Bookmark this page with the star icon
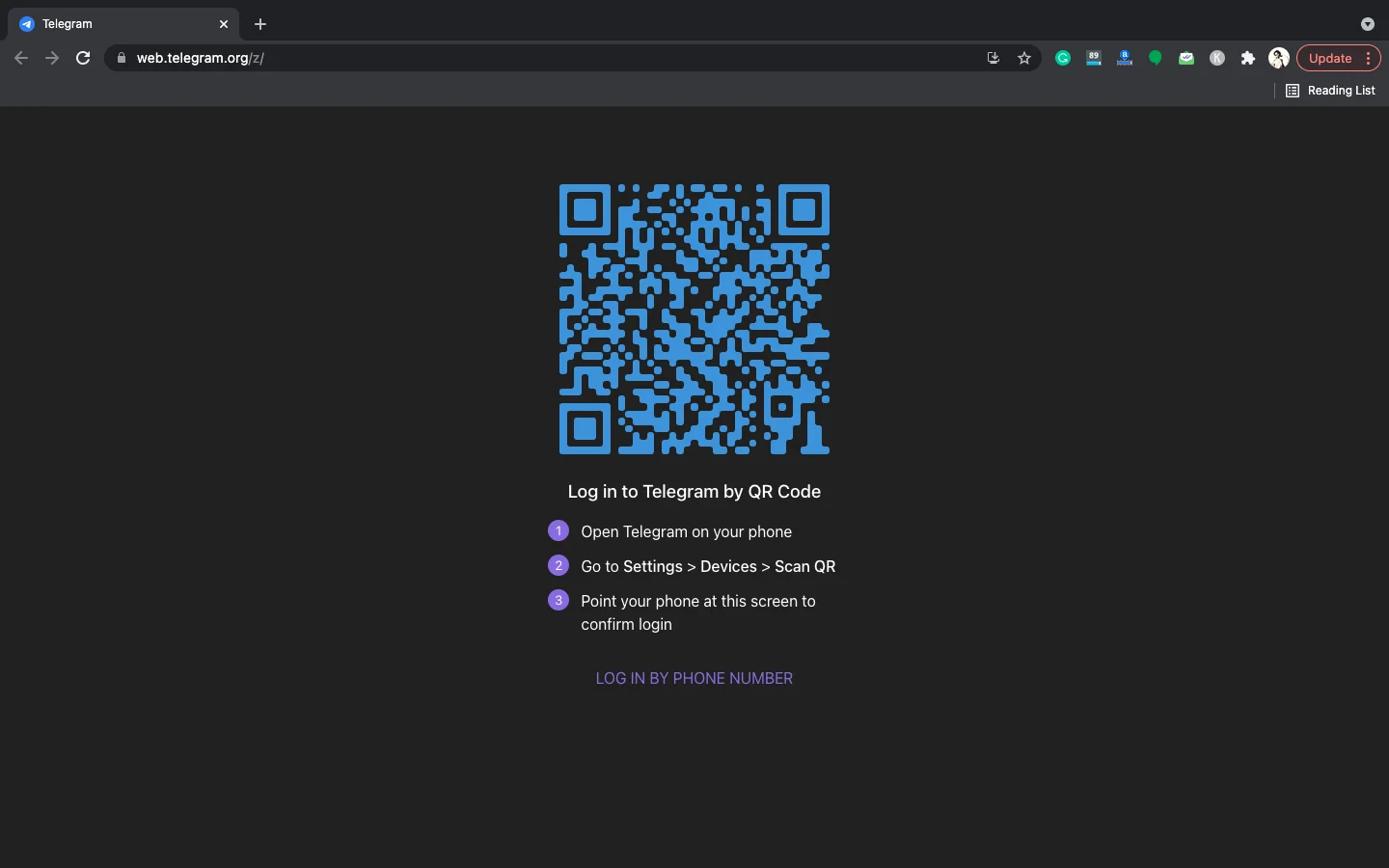Viewport: 1389px width, 868px height. tap(1024, 58)
